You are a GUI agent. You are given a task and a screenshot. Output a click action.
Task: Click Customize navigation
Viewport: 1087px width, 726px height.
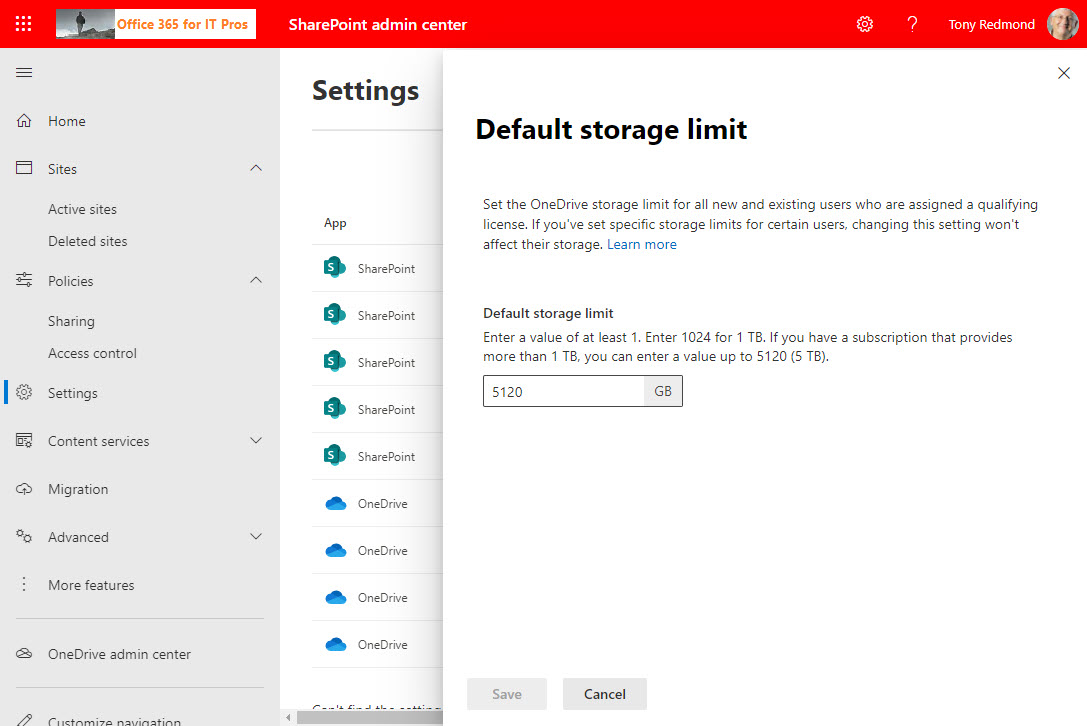(x=114, y=720)
